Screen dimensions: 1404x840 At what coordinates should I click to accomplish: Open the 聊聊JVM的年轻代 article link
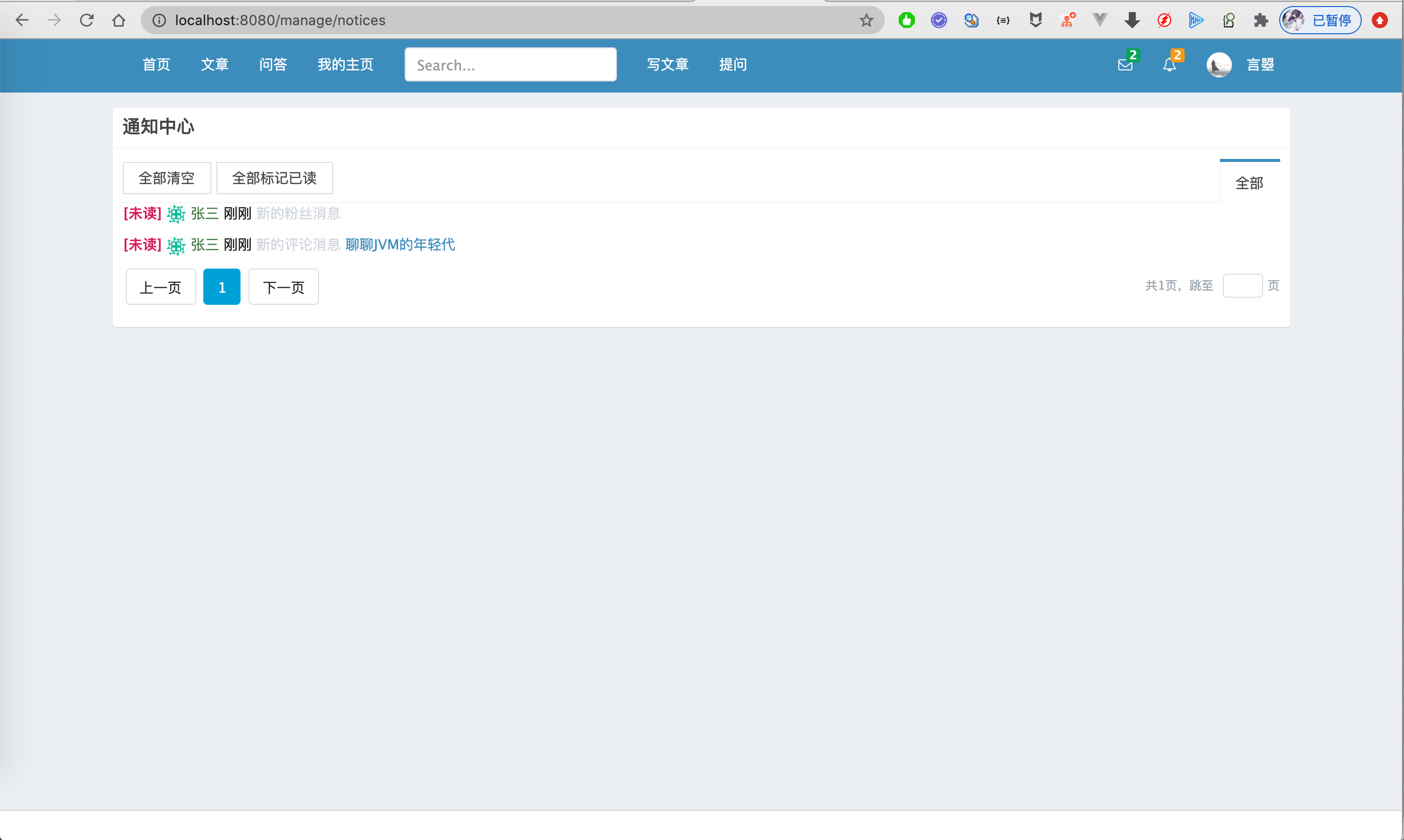click(x=400, y=244)
